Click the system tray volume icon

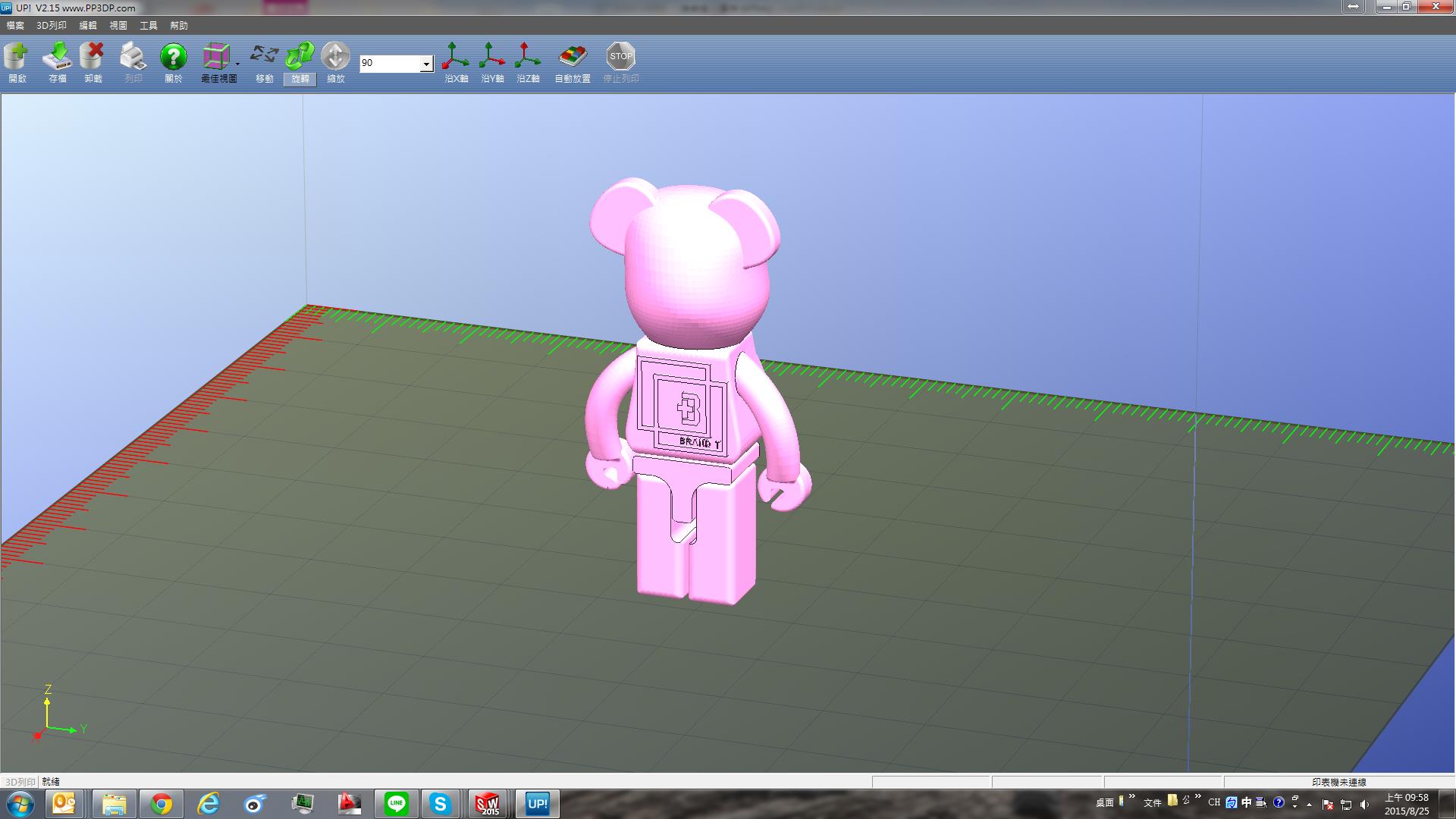[x=1364, y=805]
